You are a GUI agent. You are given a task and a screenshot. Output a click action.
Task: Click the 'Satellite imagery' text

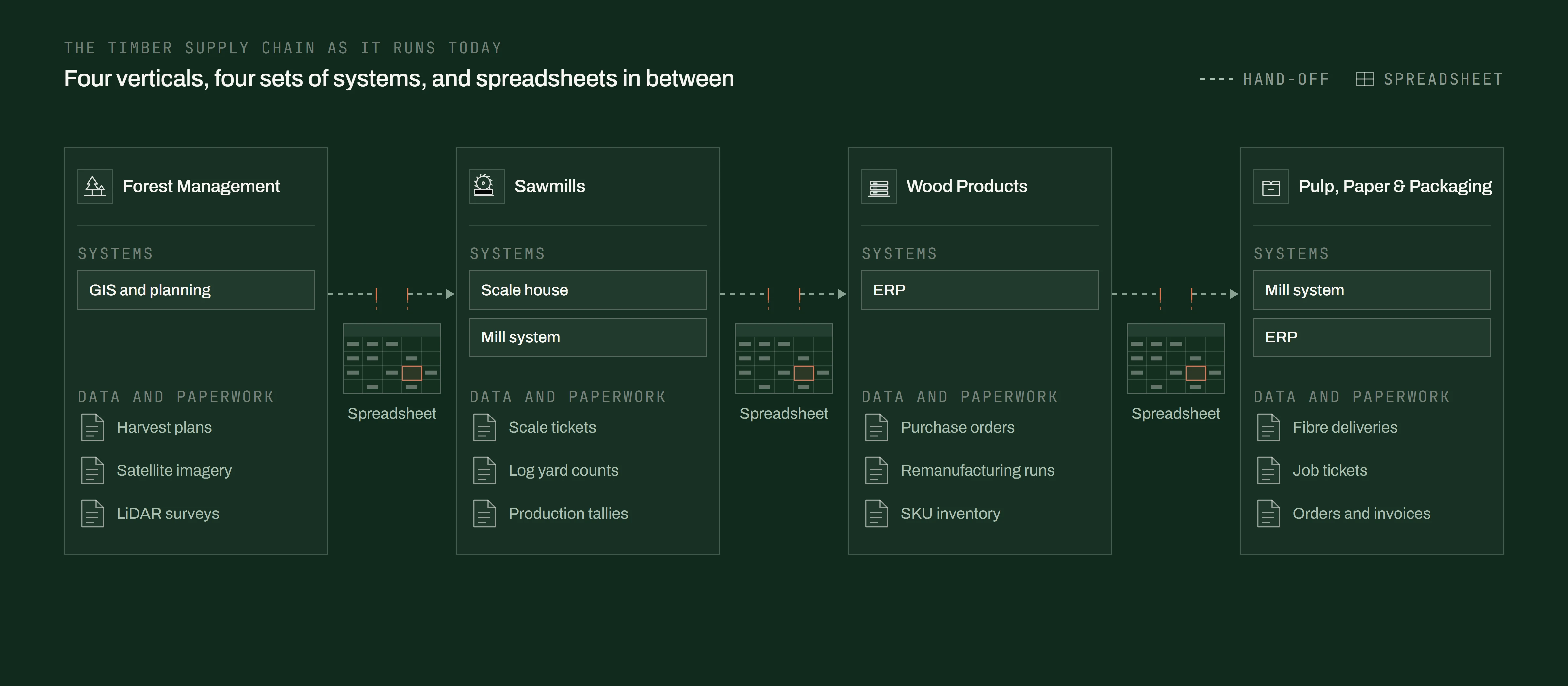click(174, 470)
